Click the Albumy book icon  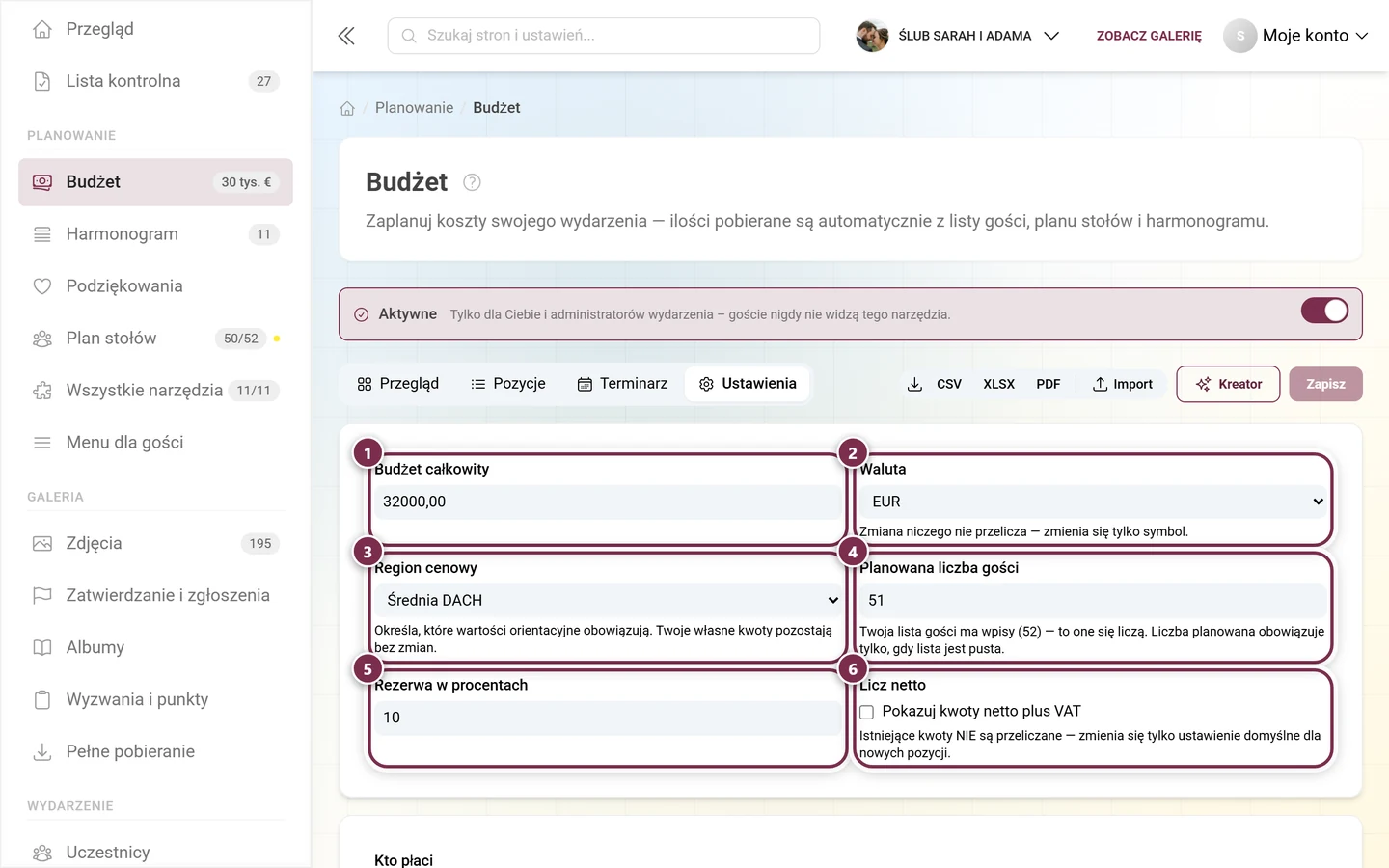[42, 648]
